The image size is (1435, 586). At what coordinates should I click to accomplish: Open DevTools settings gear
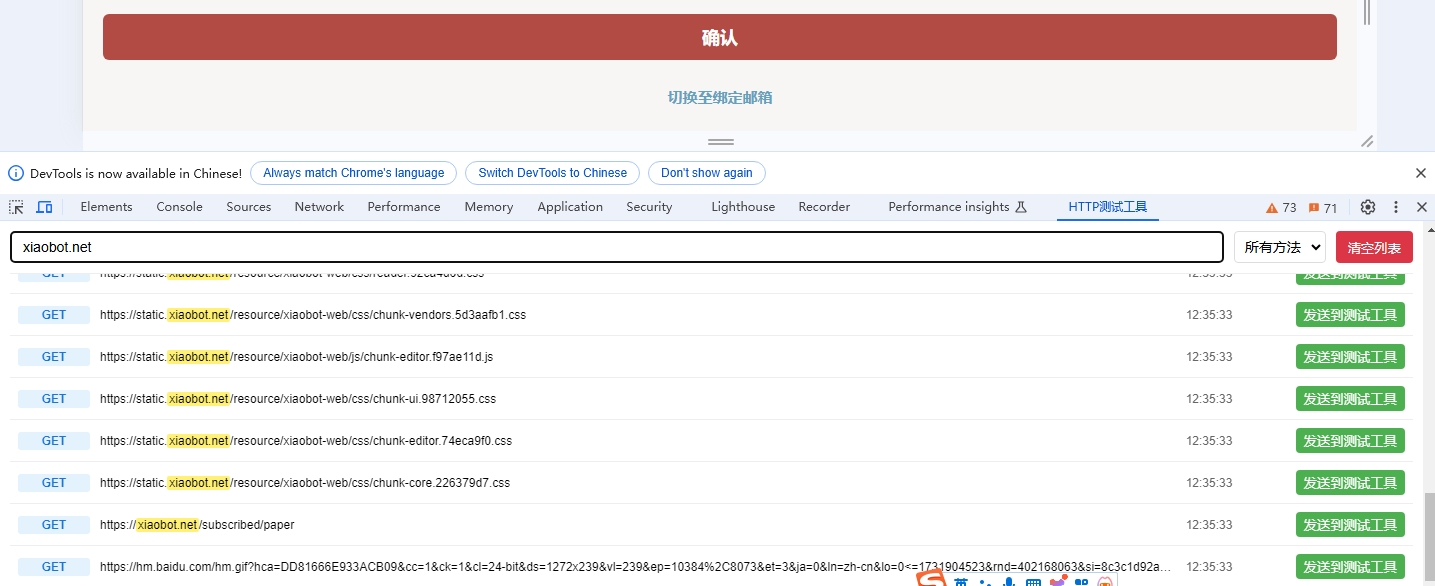(x=1368, y=207)
